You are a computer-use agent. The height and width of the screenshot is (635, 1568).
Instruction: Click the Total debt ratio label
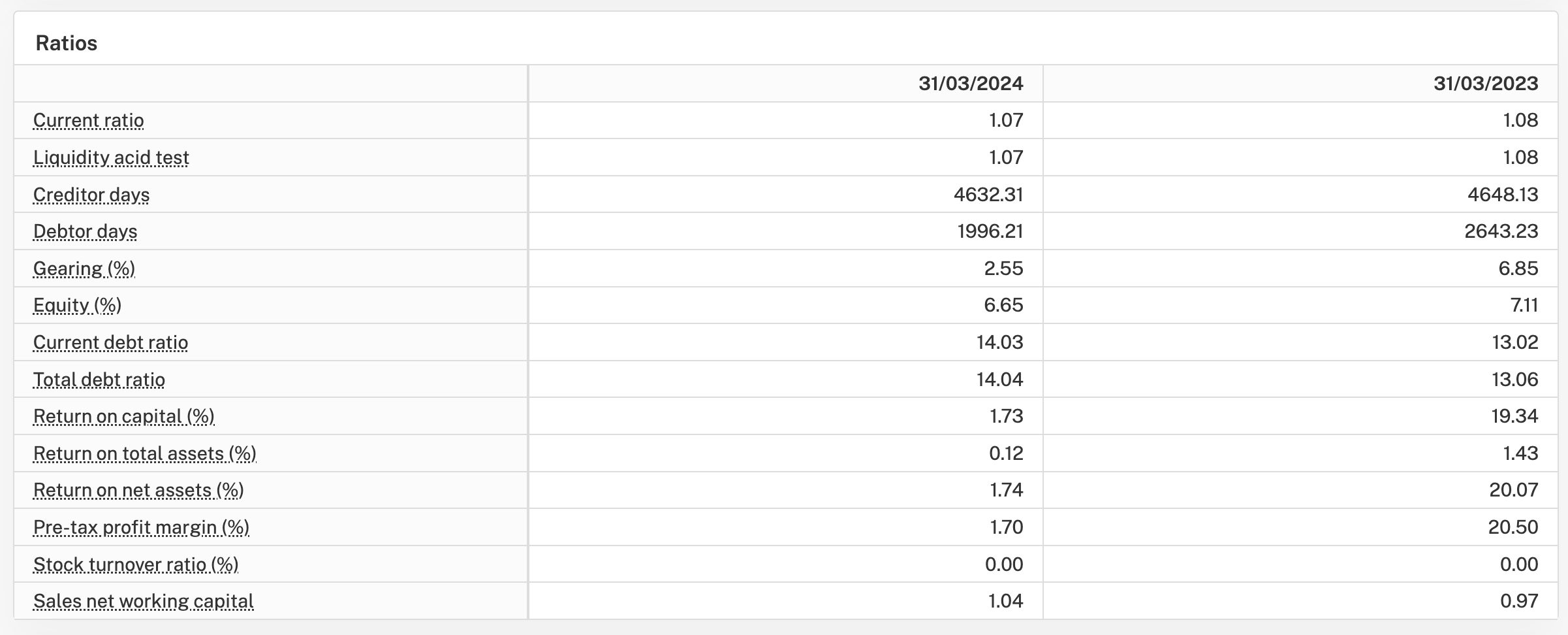[x=99, y=380]
